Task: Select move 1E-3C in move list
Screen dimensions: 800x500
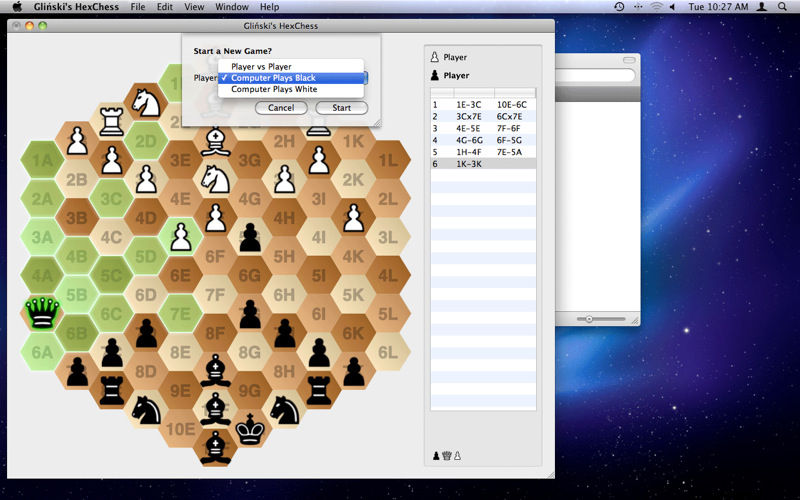Action: (x=468, y=104)
